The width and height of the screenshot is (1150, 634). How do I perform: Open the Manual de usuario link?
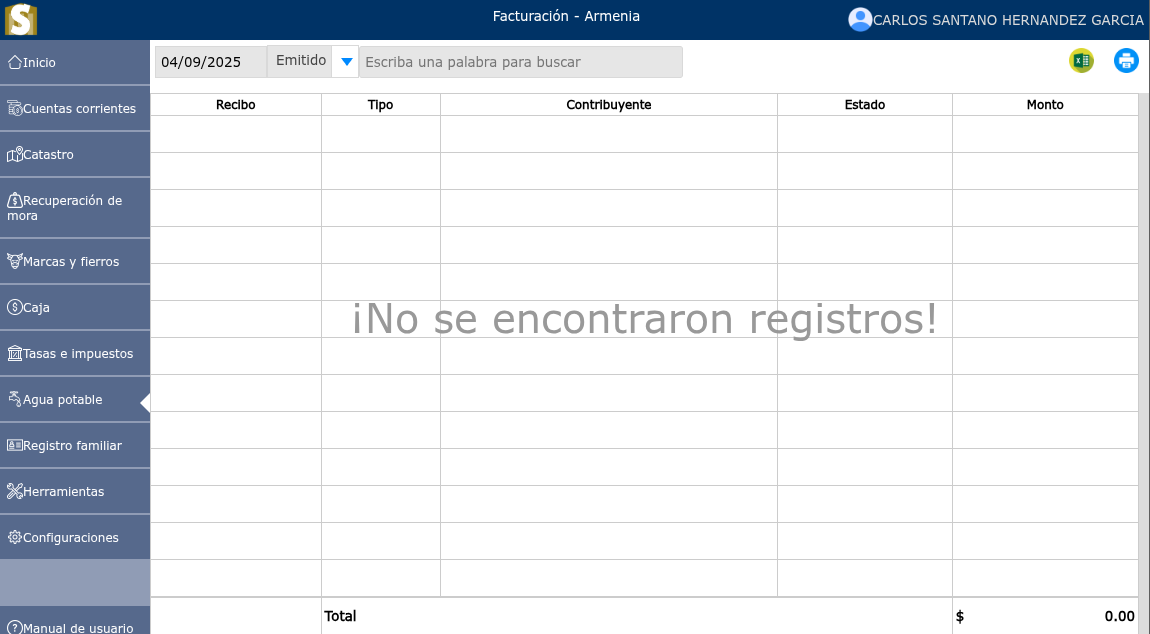point(75,627)
